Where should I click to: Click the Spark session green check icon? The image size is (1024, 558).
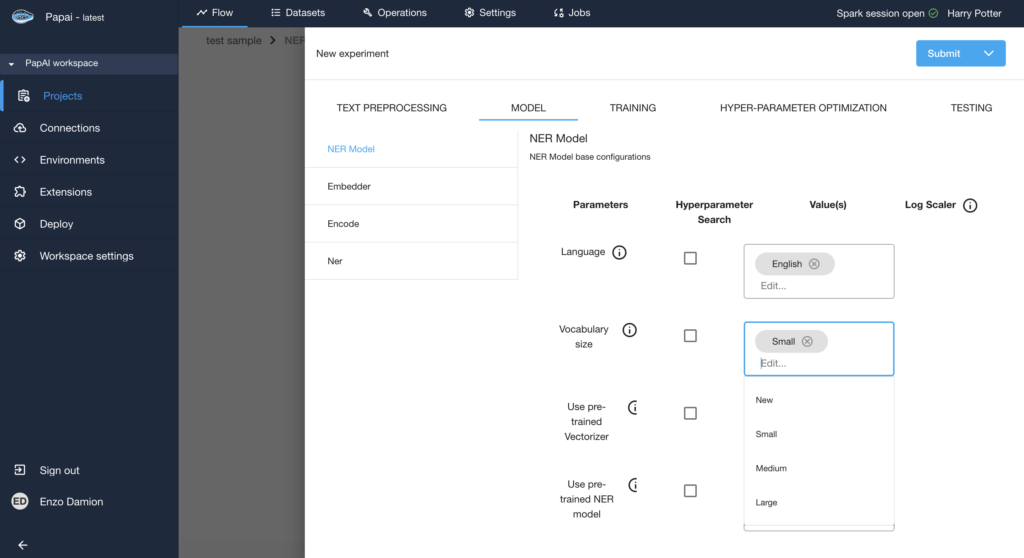coord(934,13)
